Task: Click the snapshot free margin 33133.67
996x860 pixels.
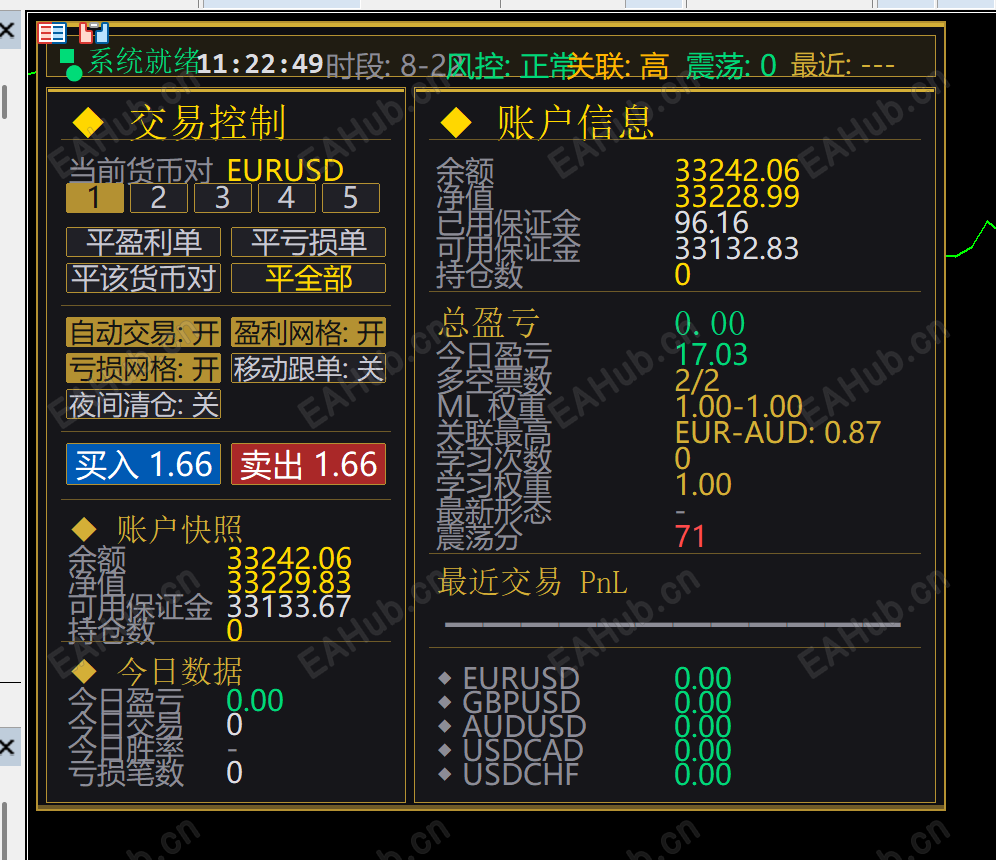Action: click(289, 607)
